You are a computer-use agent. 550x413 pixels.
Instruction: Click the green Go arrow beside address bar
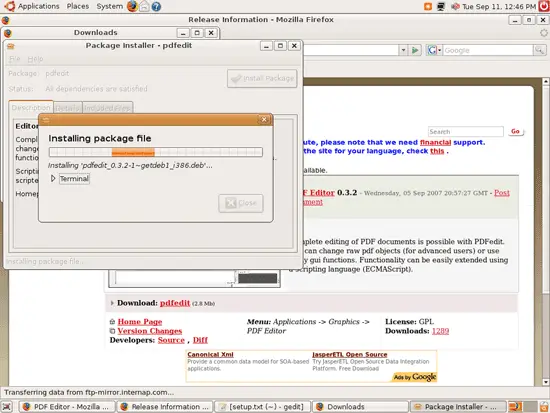(415, 50)
